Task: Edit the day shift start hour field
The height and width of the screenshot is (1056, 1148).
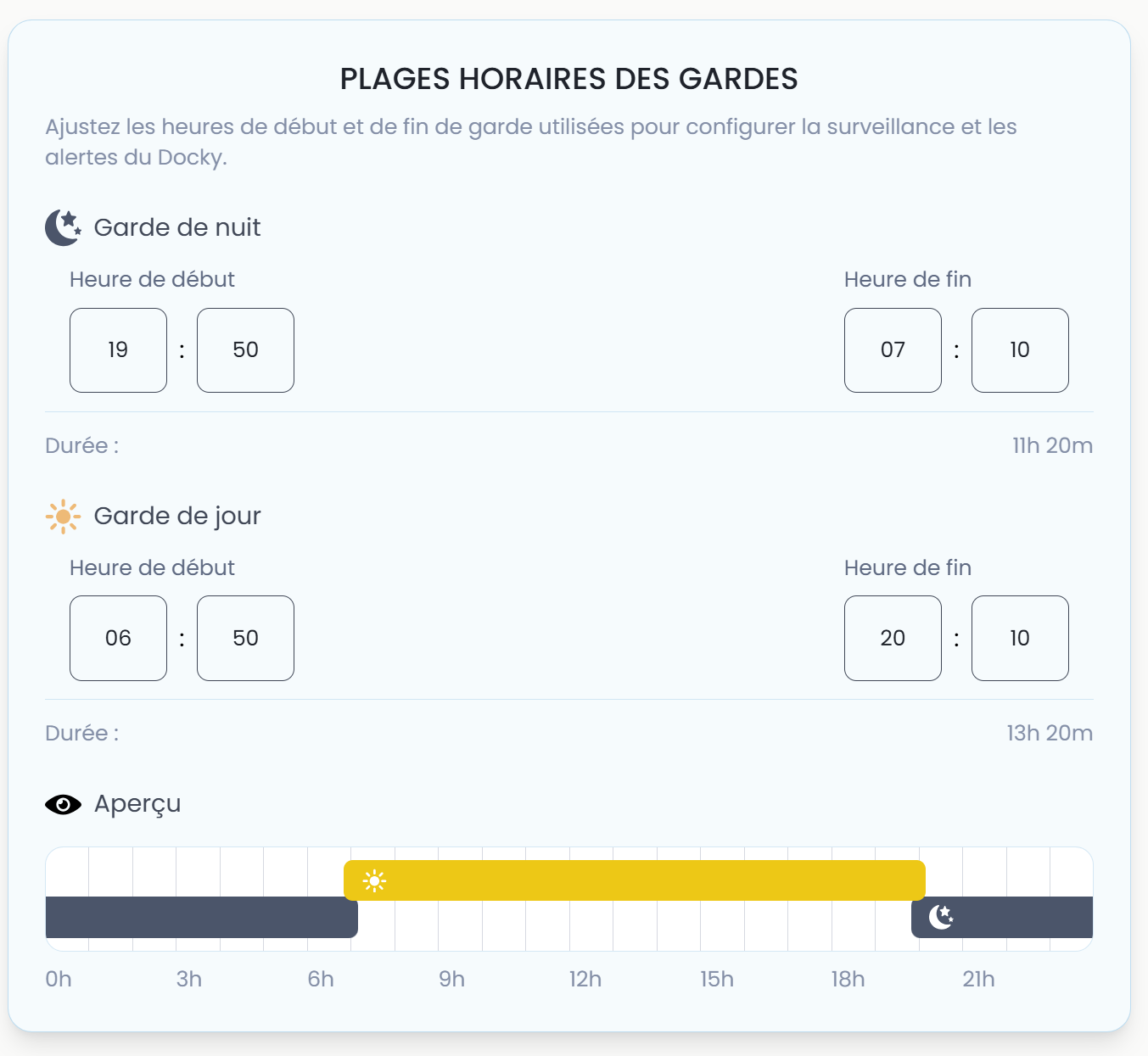Action: pos(118,638)
